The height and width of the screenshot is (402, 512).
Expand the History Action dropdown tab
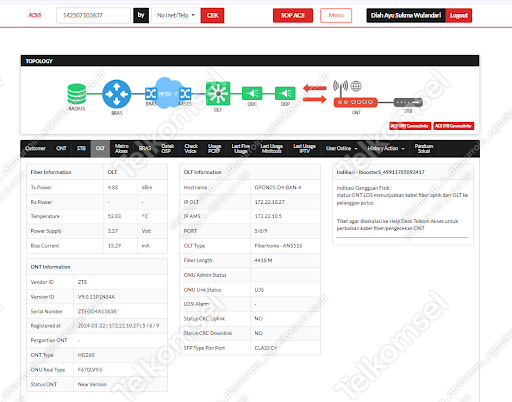click(x=386, y=148)
